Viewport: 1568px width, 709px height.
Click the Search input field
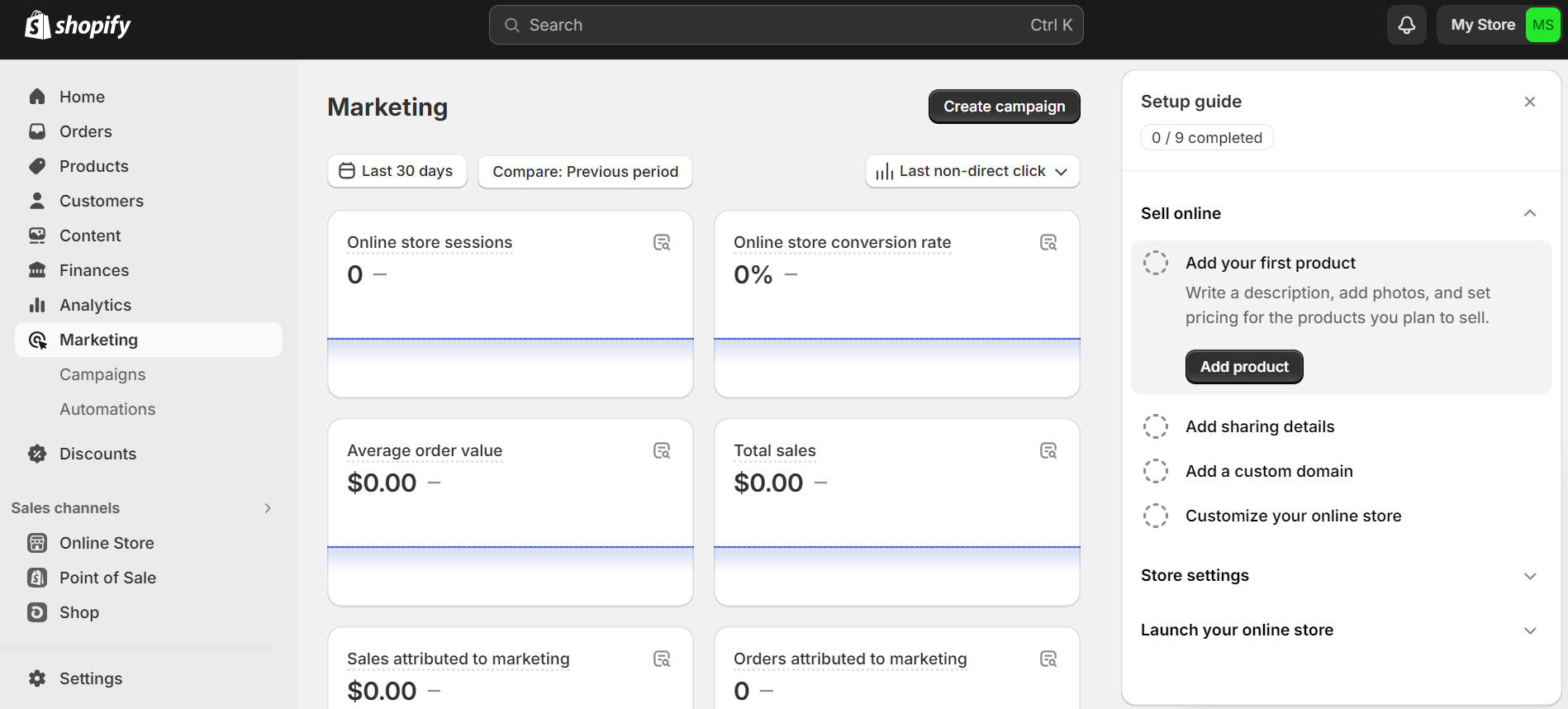(786, 25)
